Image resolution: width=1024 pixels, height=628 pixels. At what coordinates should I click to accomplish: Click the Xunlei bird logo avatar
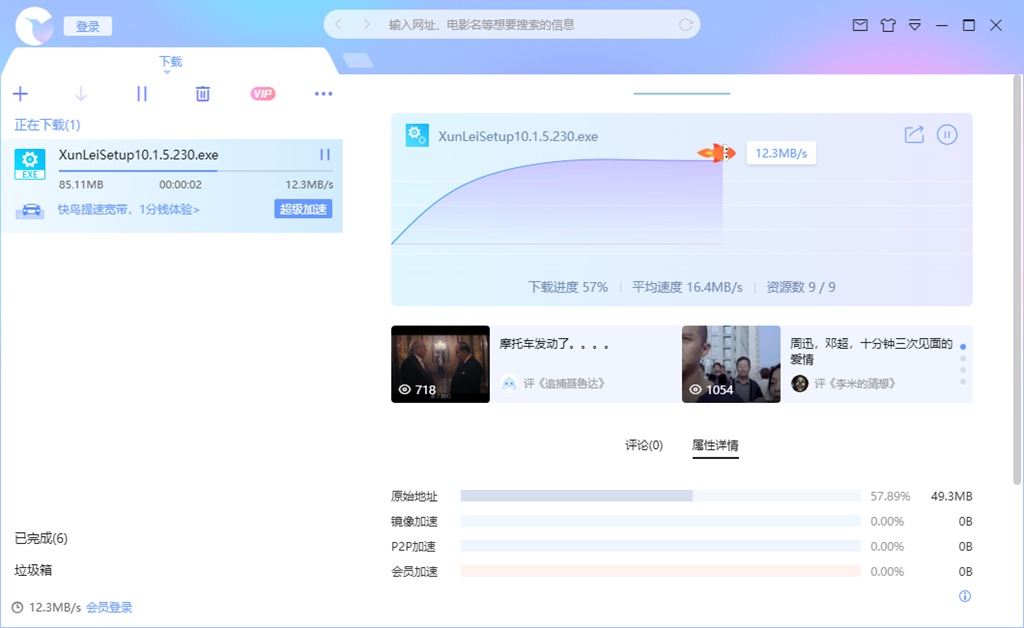click(x=33, y=25)
